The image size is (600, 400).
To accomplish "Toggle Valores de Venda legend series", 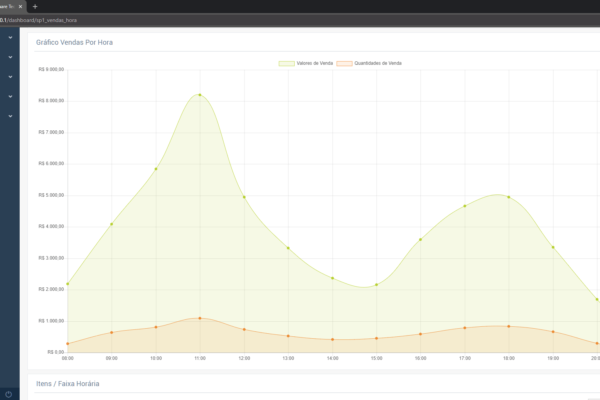I will 306,63.
